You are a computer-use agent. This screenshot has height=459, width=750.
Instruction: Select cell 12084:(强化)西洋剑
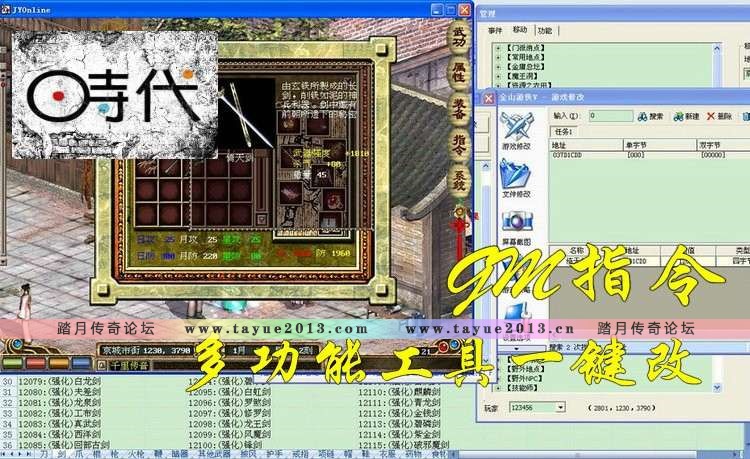(x=59, y=434)
